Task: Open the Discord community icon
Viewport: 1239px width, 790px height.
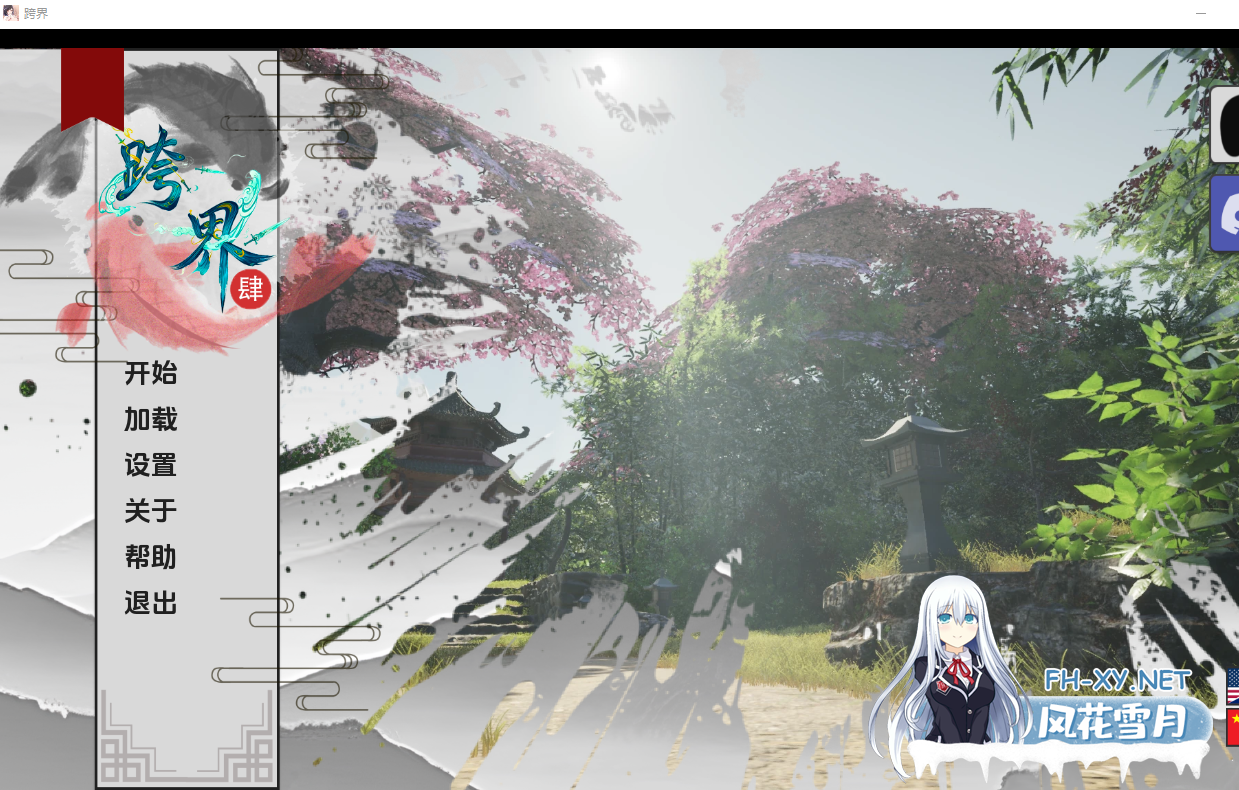Action: (1227, 213)
